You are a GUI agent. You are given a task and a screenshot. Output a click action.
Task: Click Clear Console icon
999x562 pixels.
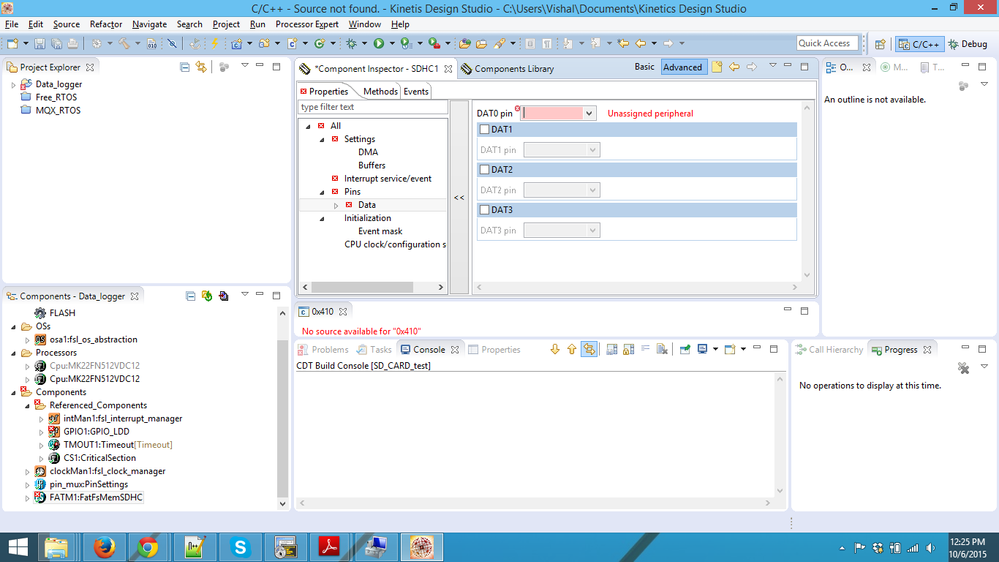tap(662, 349)
